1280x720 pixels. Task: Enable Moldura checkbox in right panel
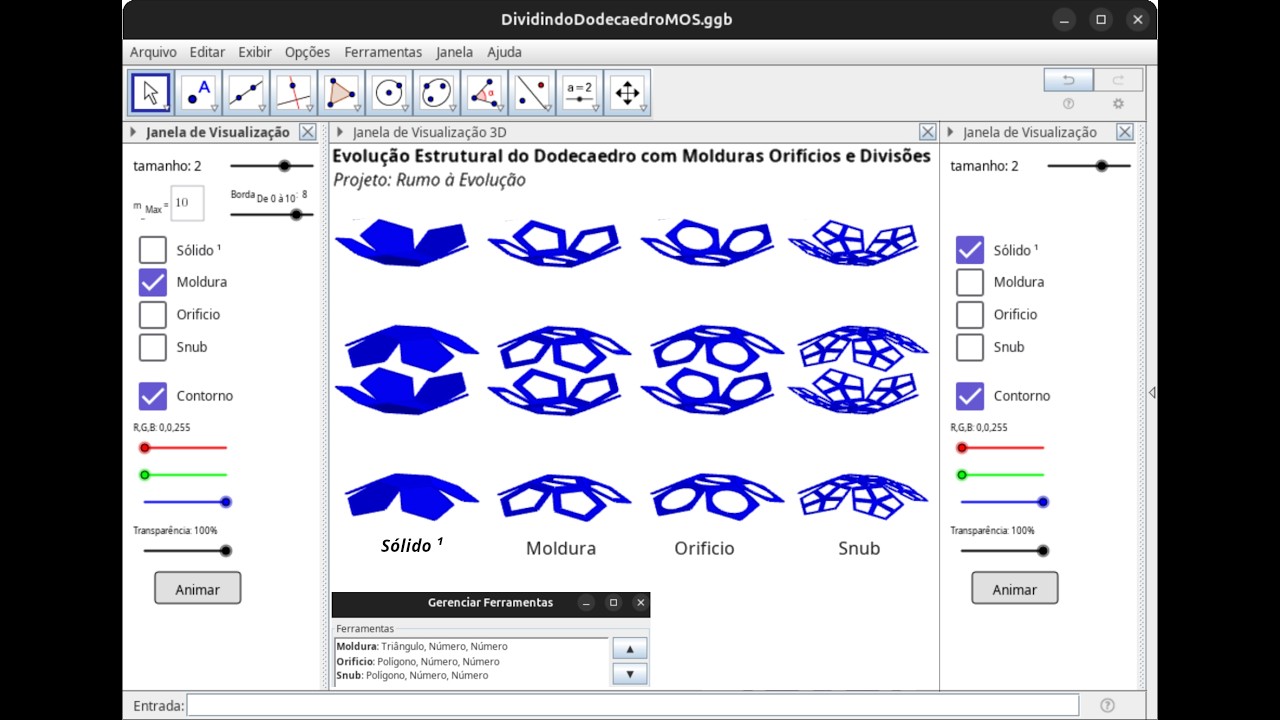pos(969,282)
